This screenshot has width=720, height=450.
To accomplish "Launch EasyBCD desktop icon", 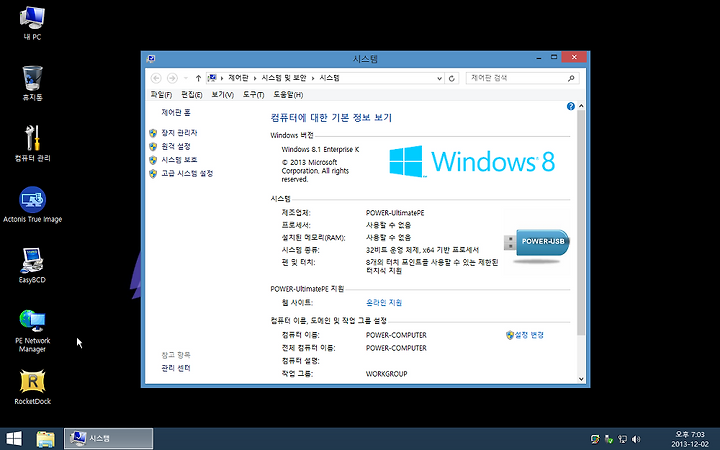I will pyautogui.click(x=32, y=265).
